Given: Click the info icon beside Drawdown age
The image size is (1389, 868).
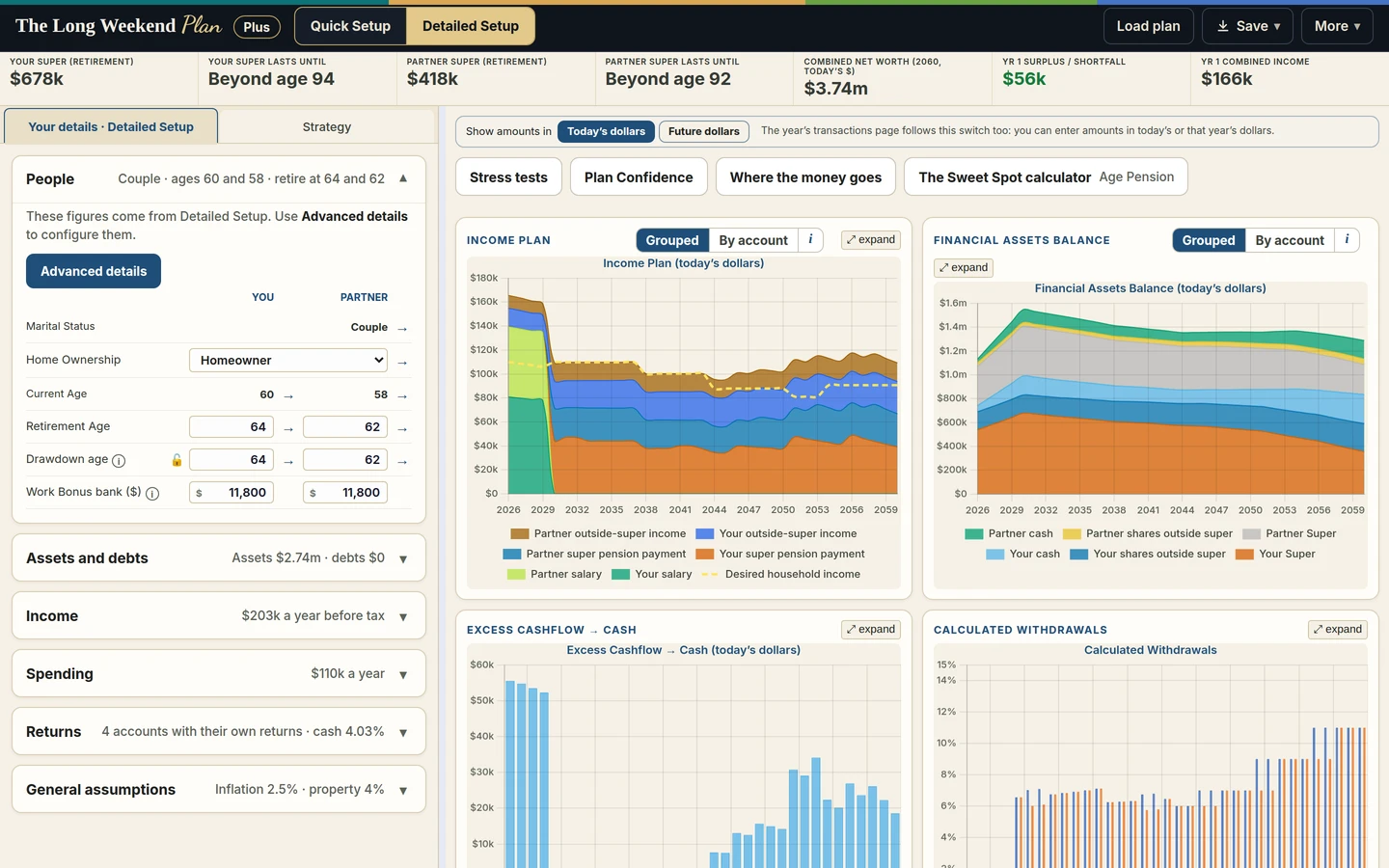Looking at the screenshot, I should (119, 461).
